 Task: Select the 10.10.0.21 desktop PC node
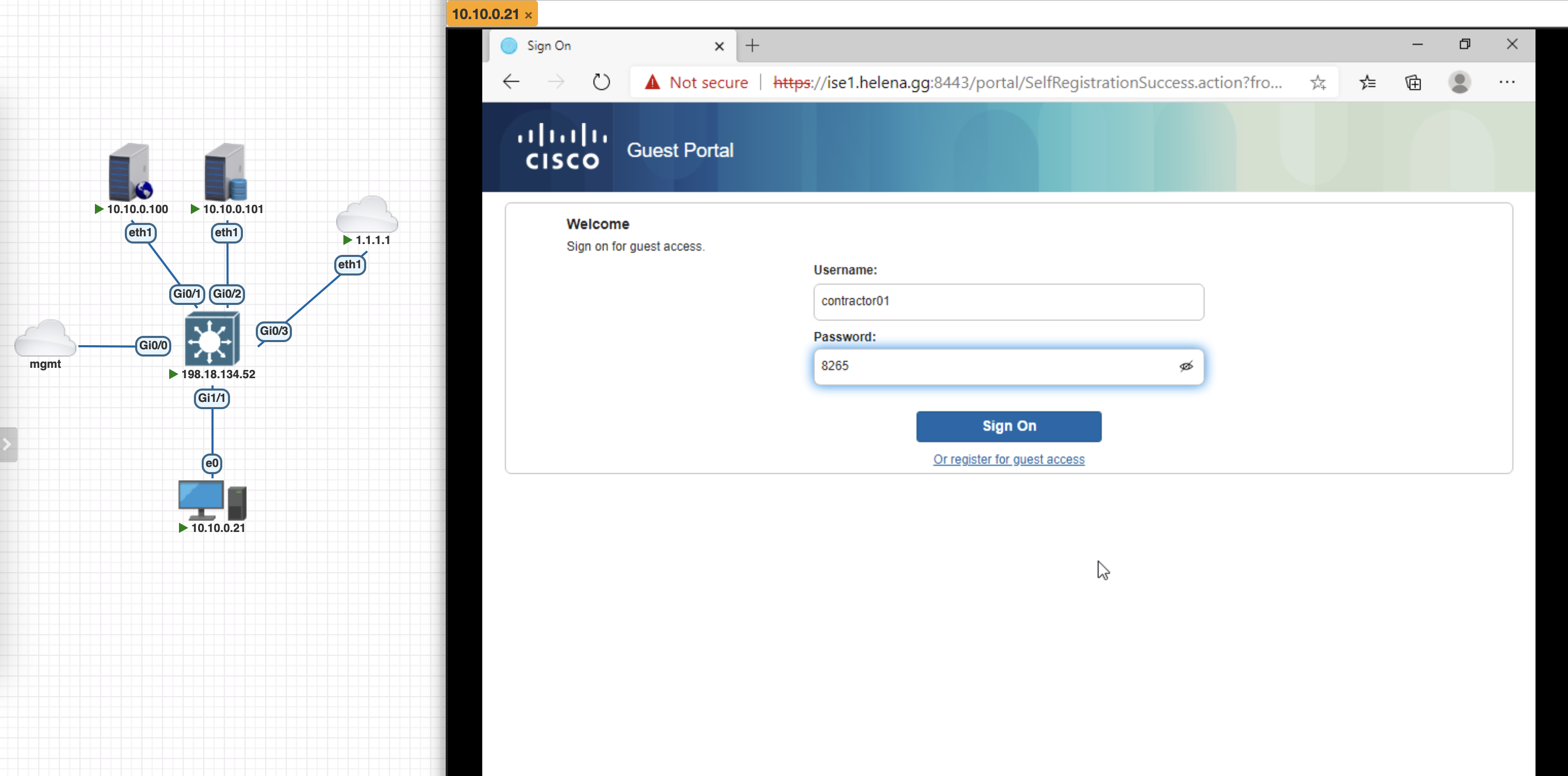click(x=211, y=500)
